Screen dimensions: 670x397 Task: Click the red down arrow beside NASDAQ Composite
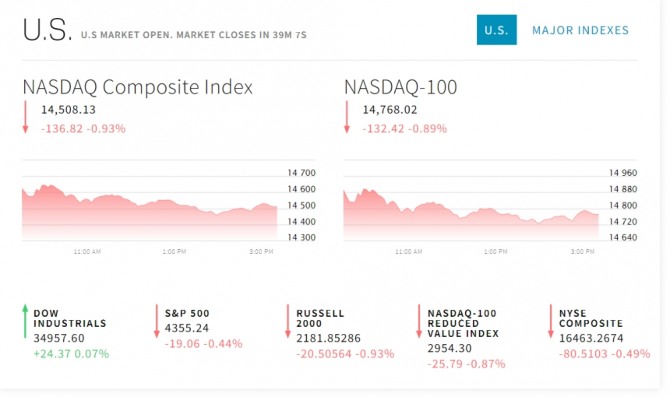click(x=25, y=117)
